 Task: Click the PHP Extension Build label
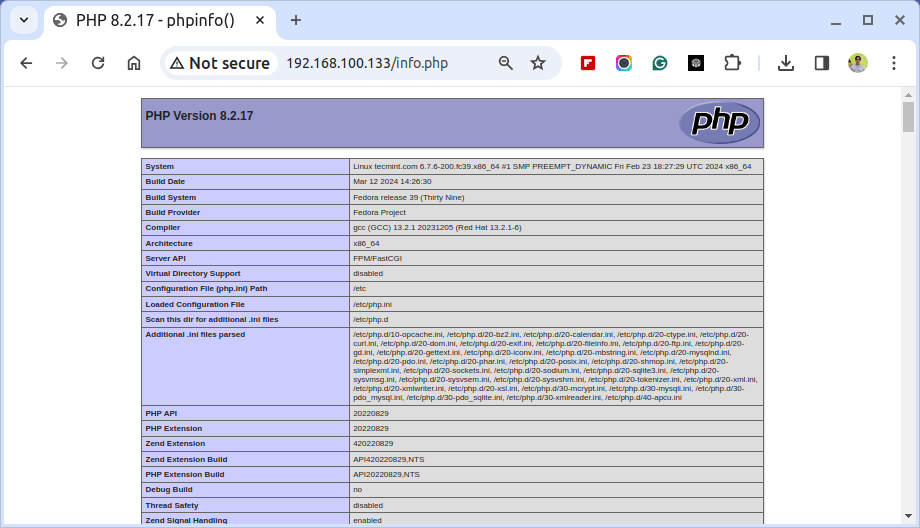coord(185,475)
